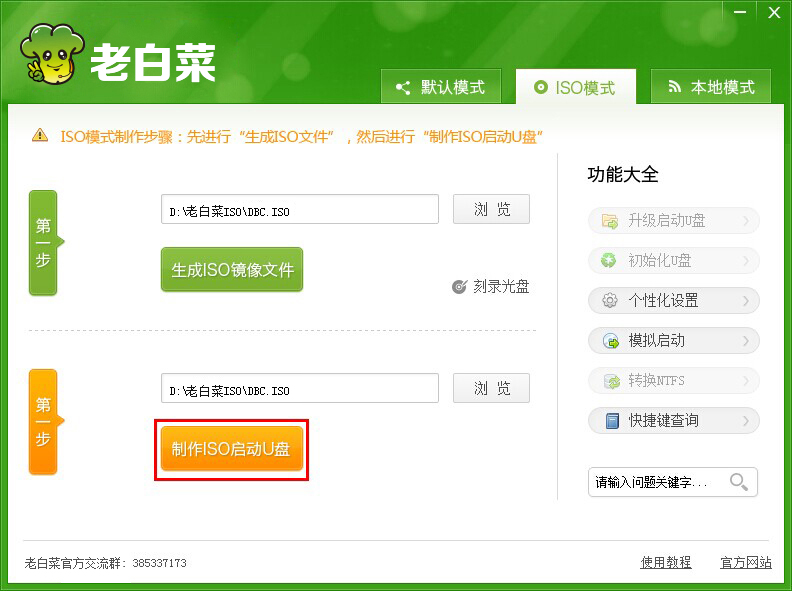Expand the 升级启动U盘 chevron arrow
792x591 pixels.
tap(746, 221)
